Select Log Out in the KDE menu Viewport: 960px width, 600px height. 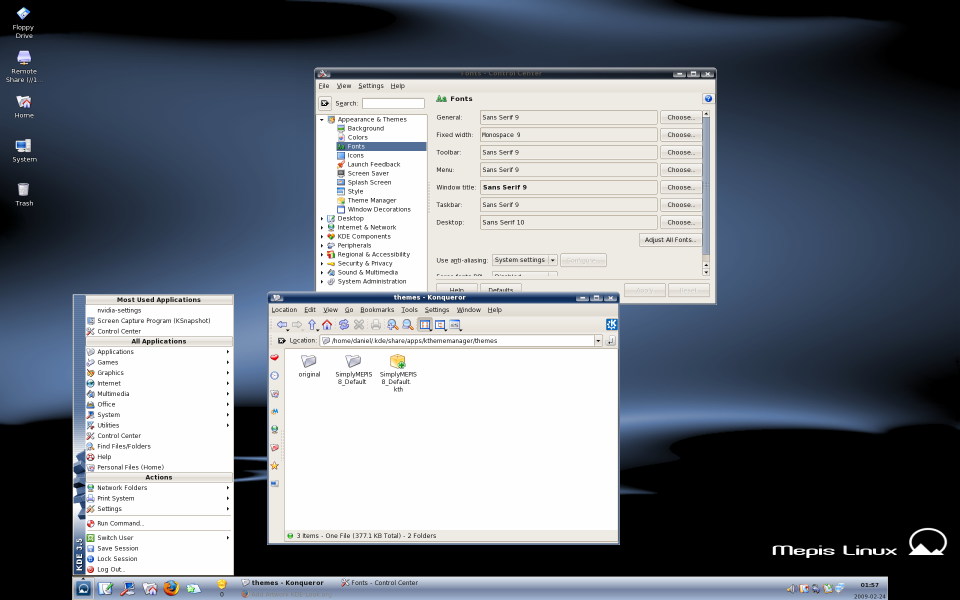[159, 569]
